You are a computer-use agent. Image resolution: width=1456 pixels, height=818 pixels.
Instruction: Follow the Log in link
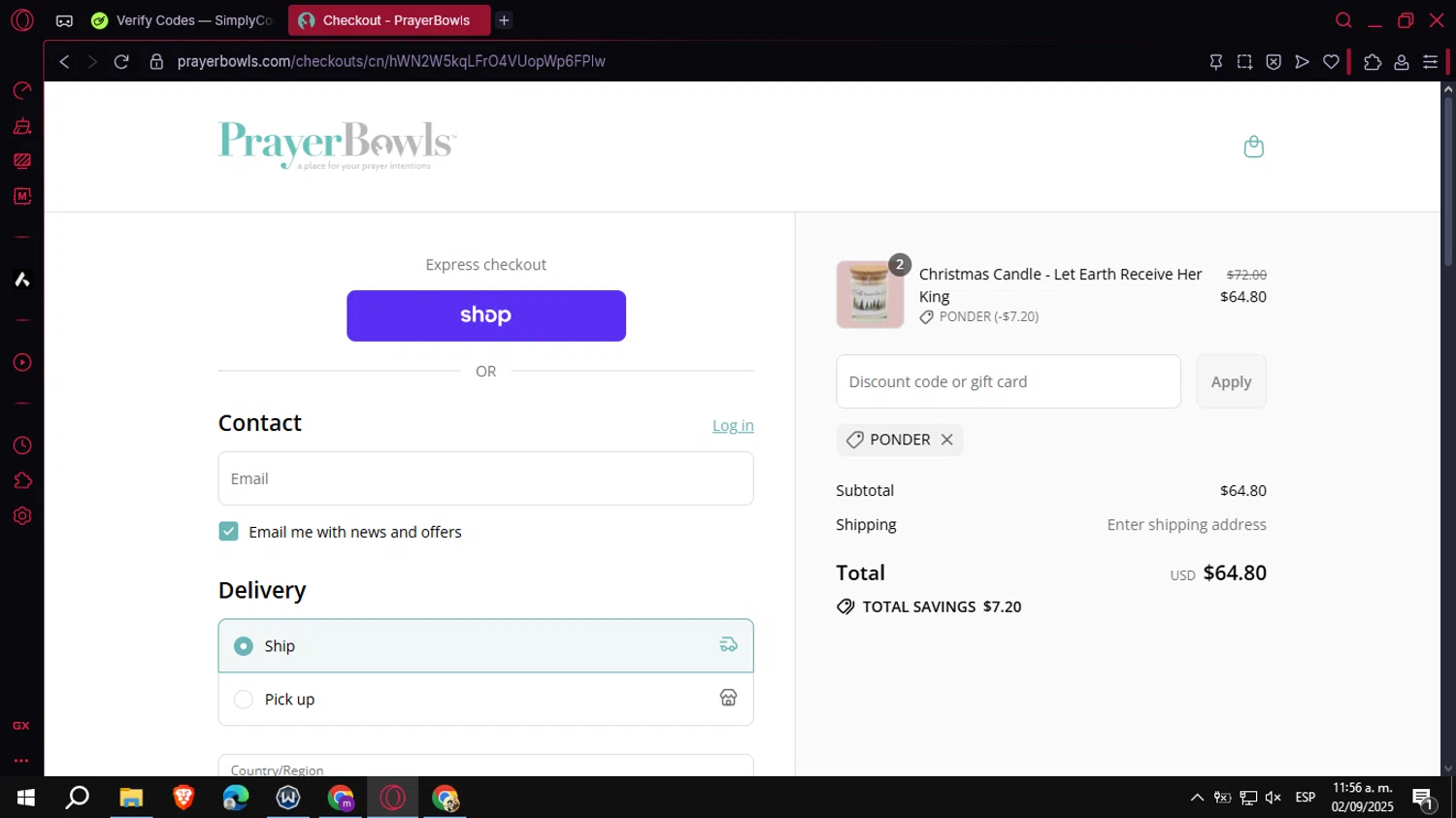(x=733, y=425)
